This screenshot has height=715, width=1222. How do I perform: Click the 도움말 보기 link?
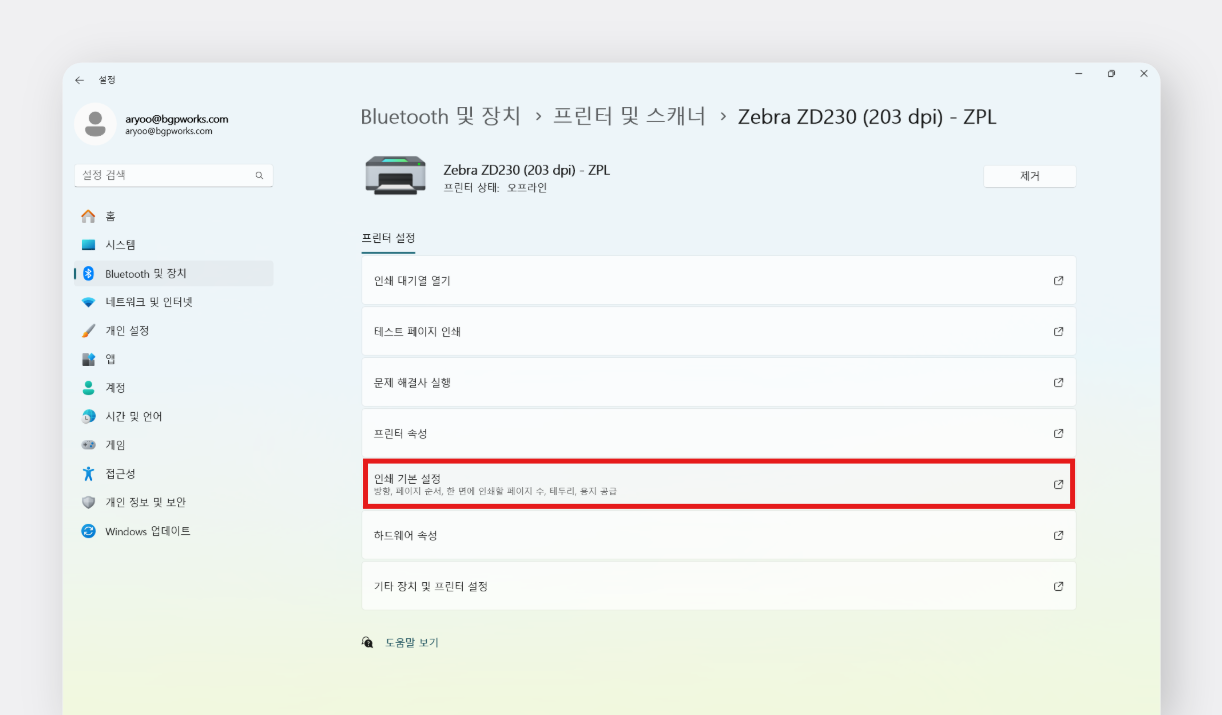coord(411,643)
